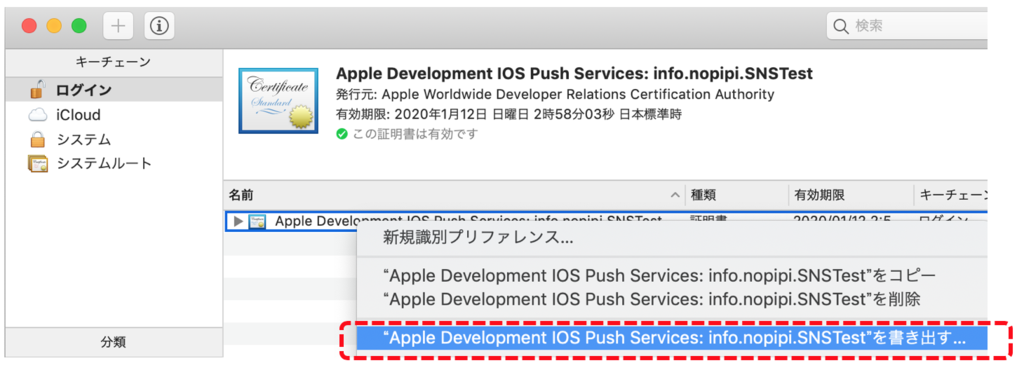Viewport: 1024px width, 370px height.
Task: Click the small certificate icon in list row
Action: point(257,221)
